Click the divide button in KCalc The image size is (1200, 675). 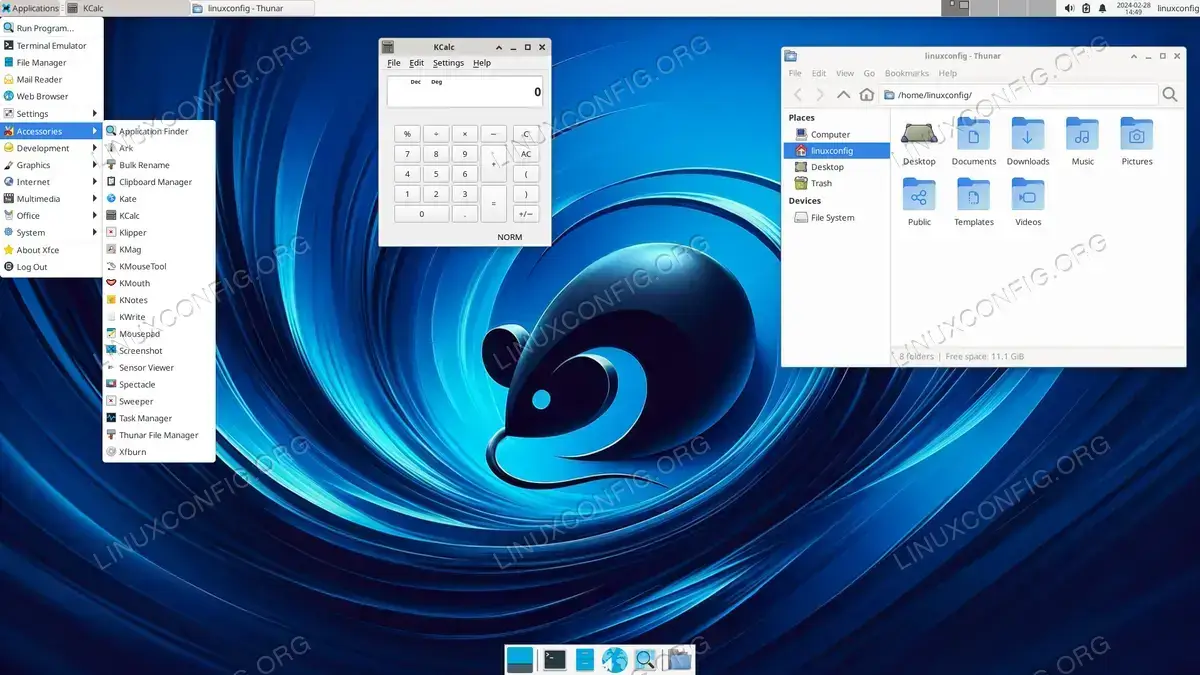(x=436, y=134)
